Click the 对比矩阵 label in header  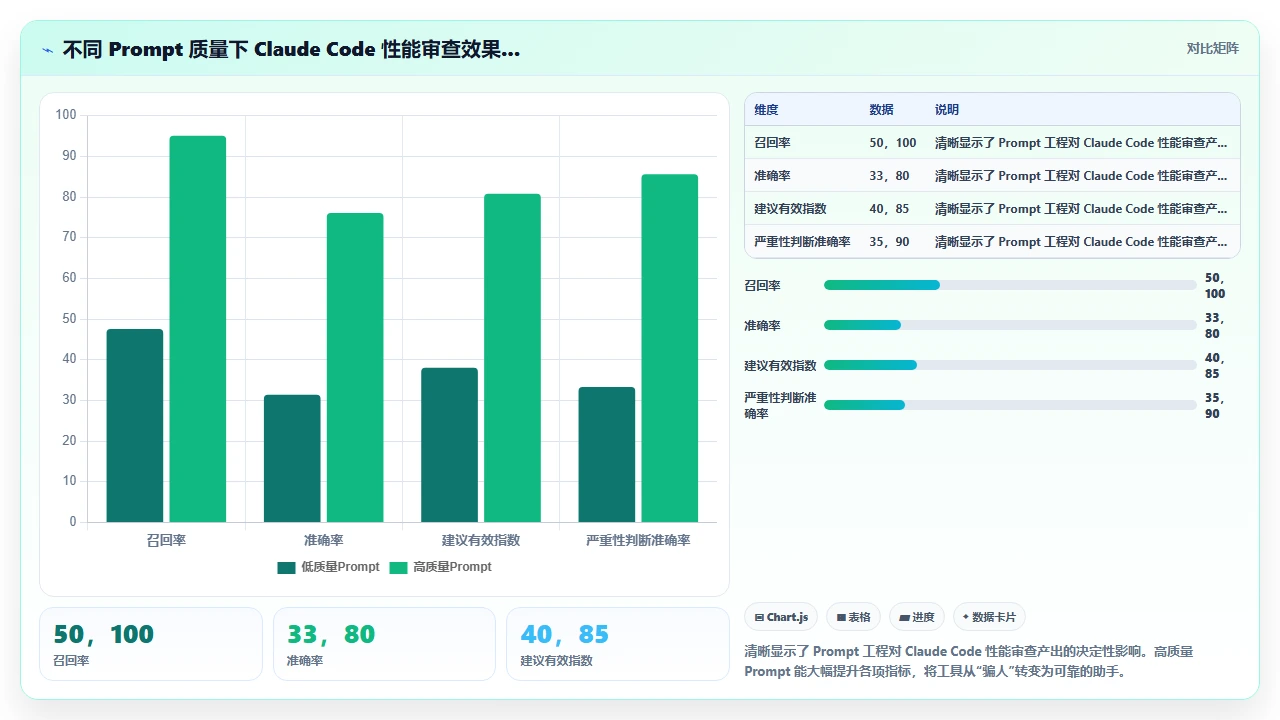coord(1212,49)
